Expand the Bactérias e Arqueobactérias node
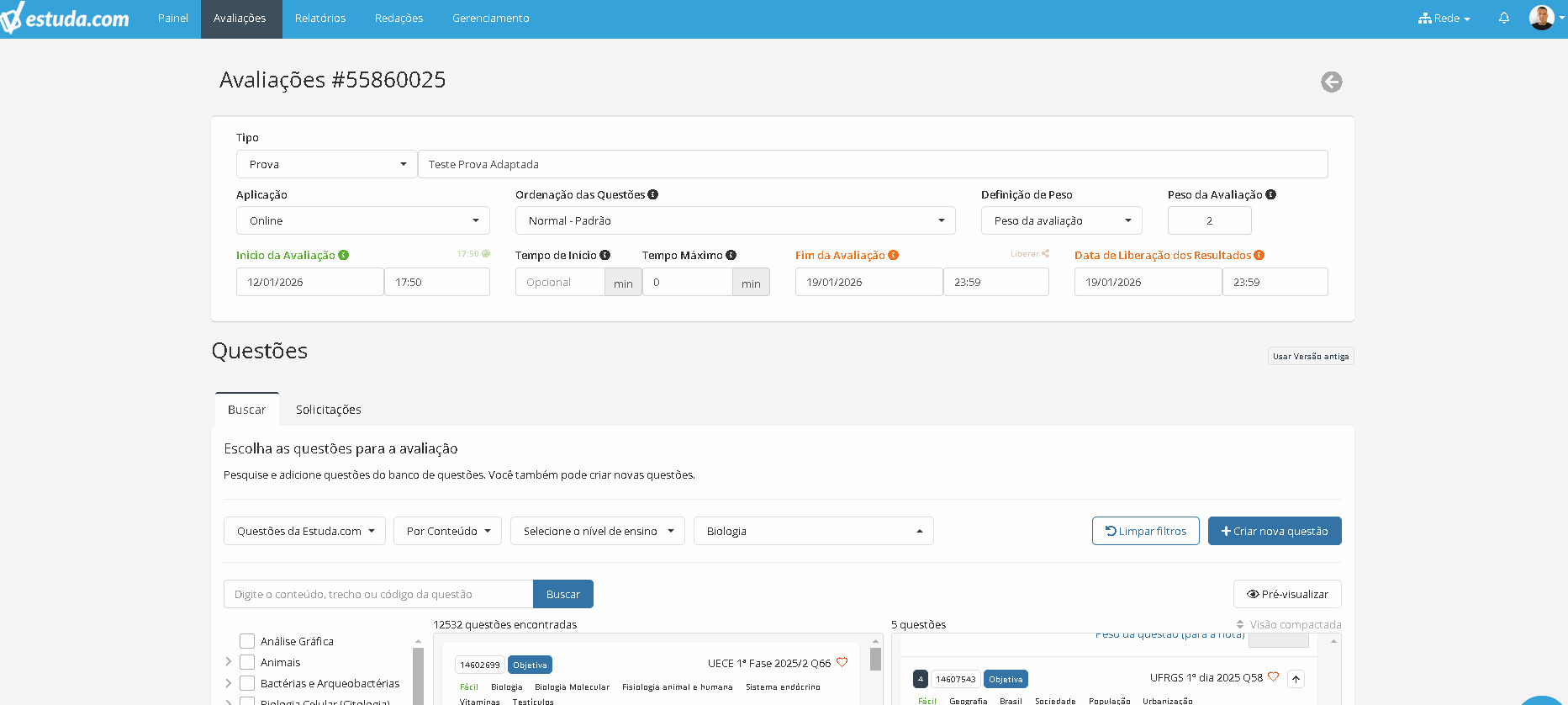This screenshot has height=705, width=1568. [x=228, y=683]
